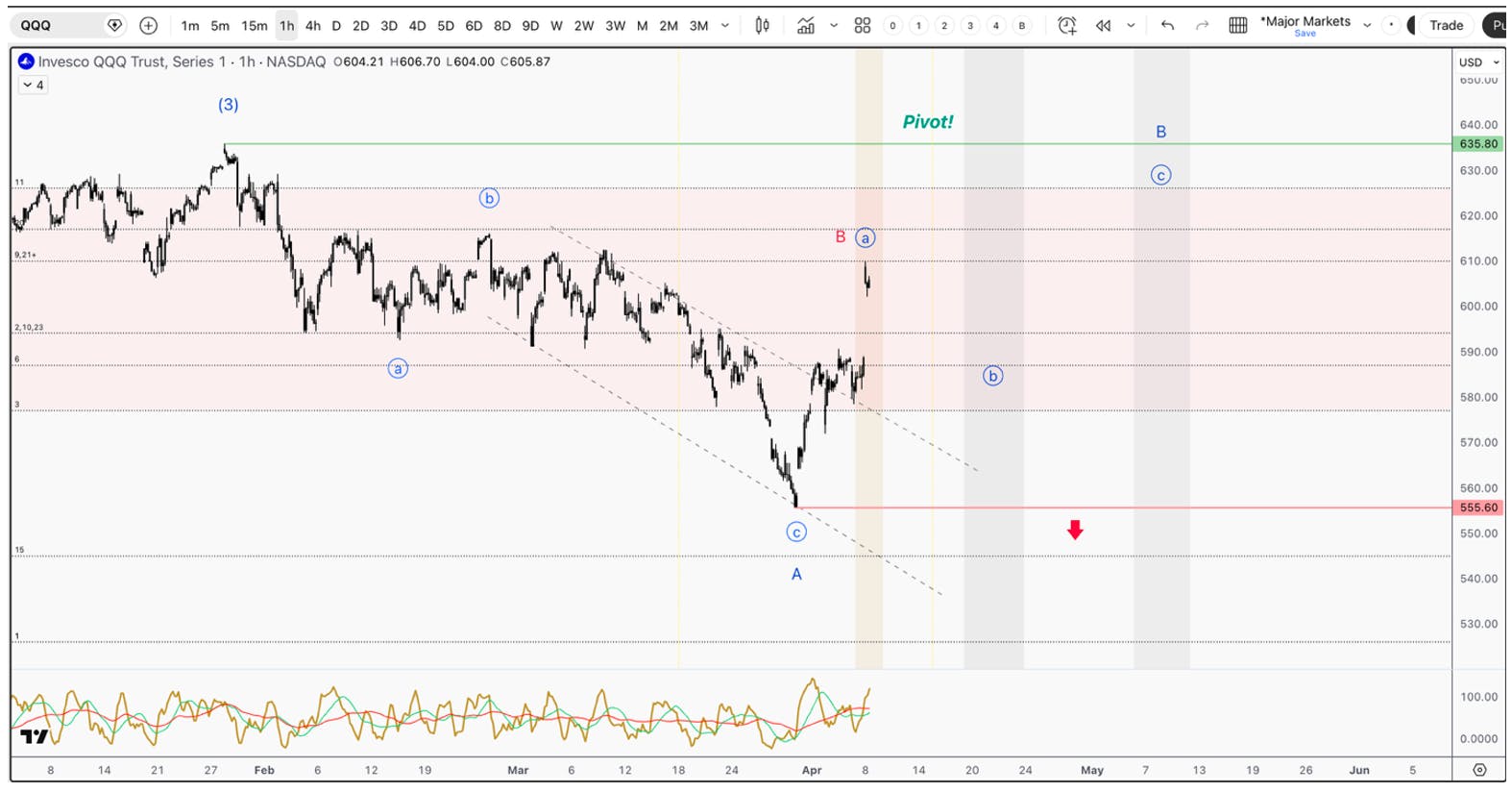Open the Major Markets layout dropdown chevron
This screenshot has height=792, width=1512.
pos(1367,26)
